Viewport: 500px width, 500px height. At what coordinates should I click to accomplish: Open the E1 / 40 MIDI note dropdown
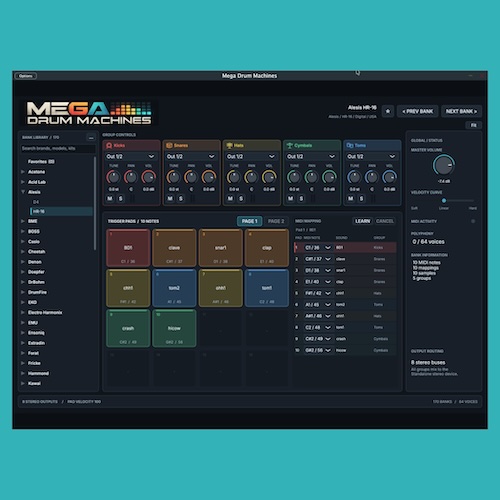point(318,282)
